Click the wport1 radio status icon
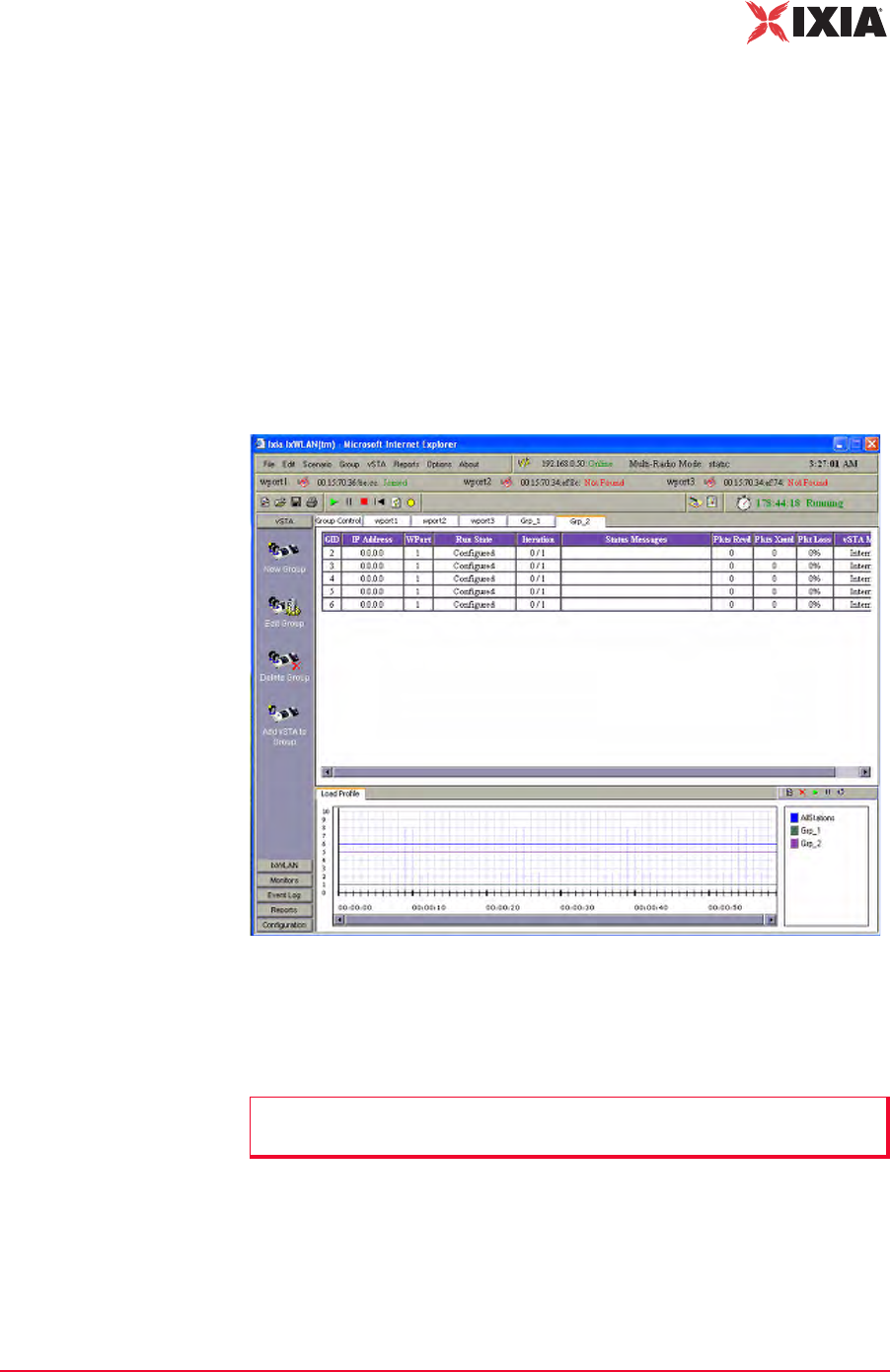Viewport: 890px width, 1372px height. point(304,483)
